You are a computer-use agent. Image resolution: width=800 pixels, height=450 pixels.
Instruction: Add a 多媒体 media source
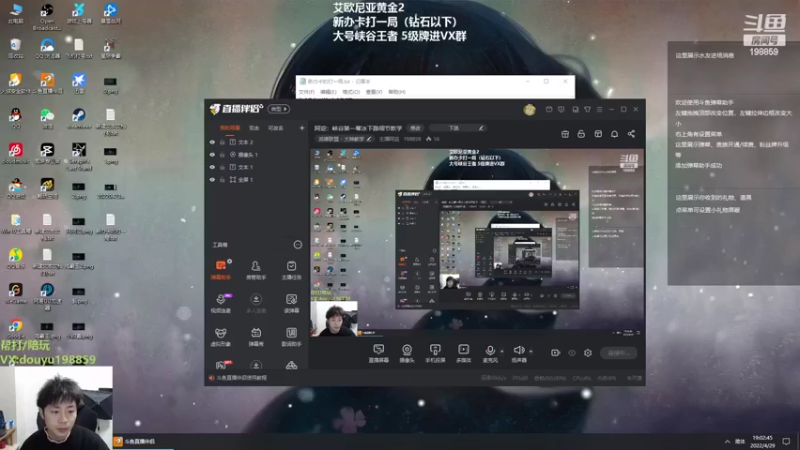pyautogui.click(x=463, y=353)
